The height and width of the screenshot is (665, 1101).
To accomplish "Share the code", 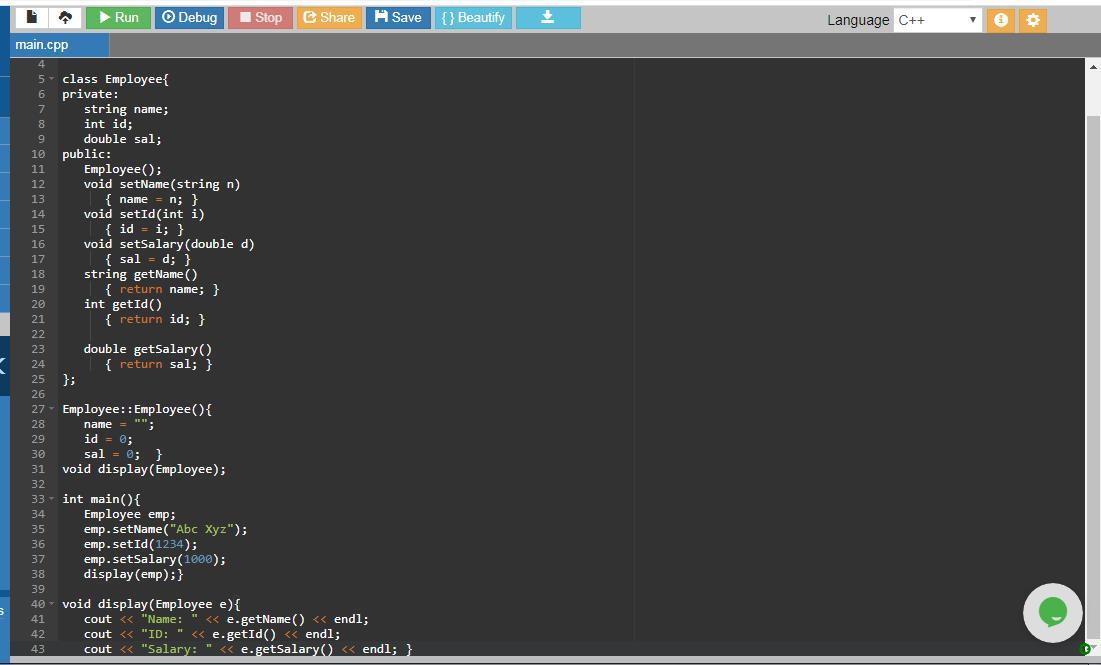I will (x=329, y=18).
